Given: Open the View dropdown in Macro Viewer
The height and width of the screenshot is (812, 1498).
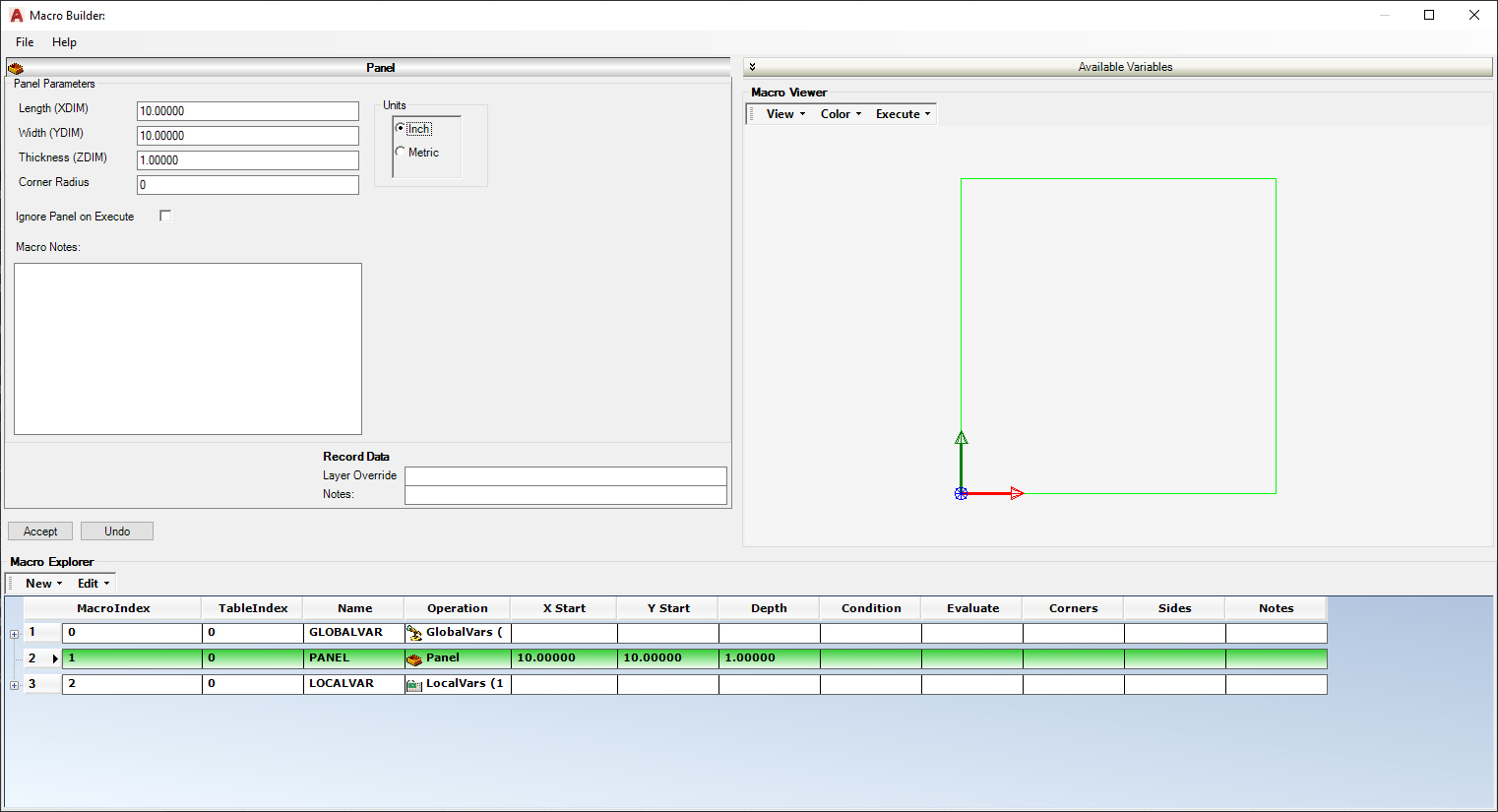Looking at the screenshot, I should click(x=780, y=113).
